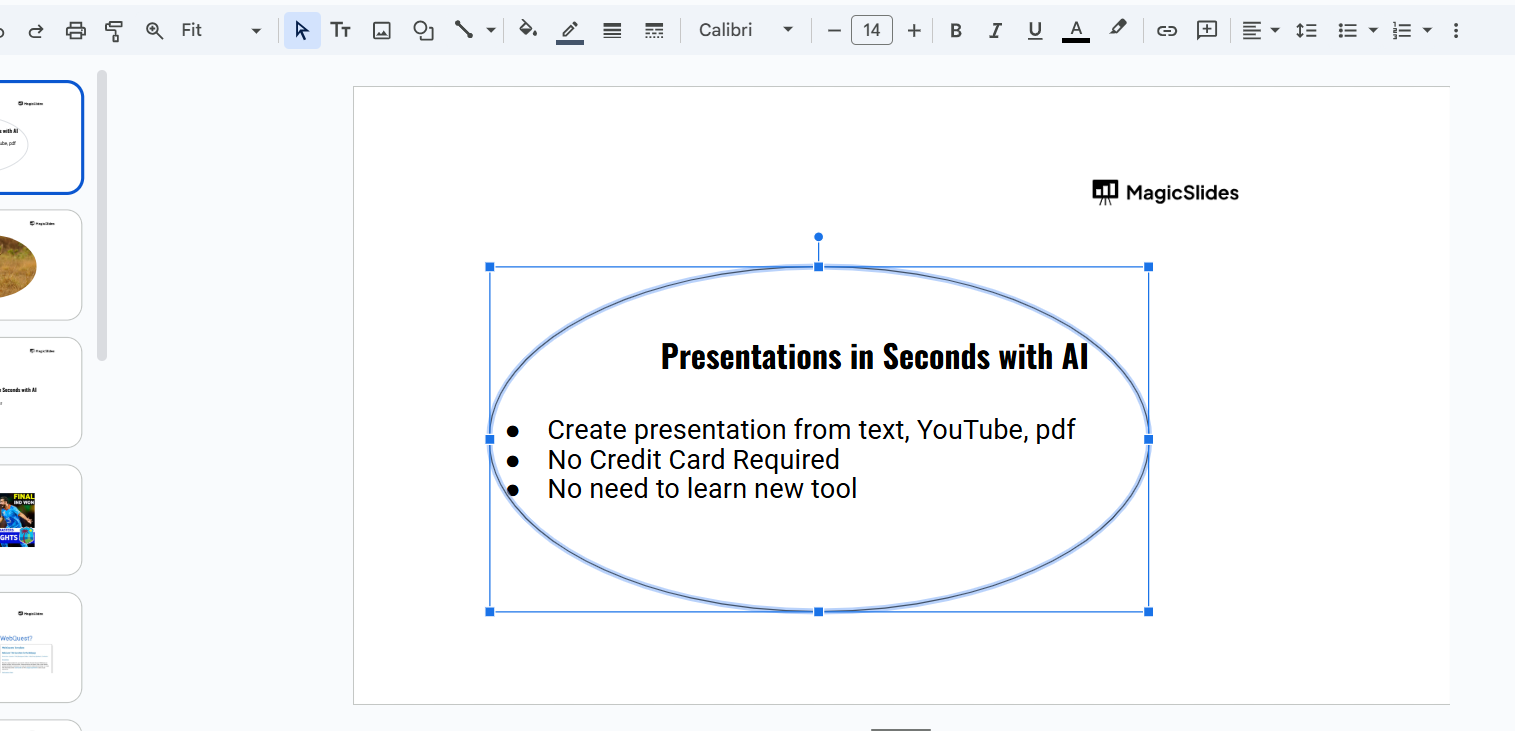
Task: Toggle Bold formatting
Action: pos(956,31)
